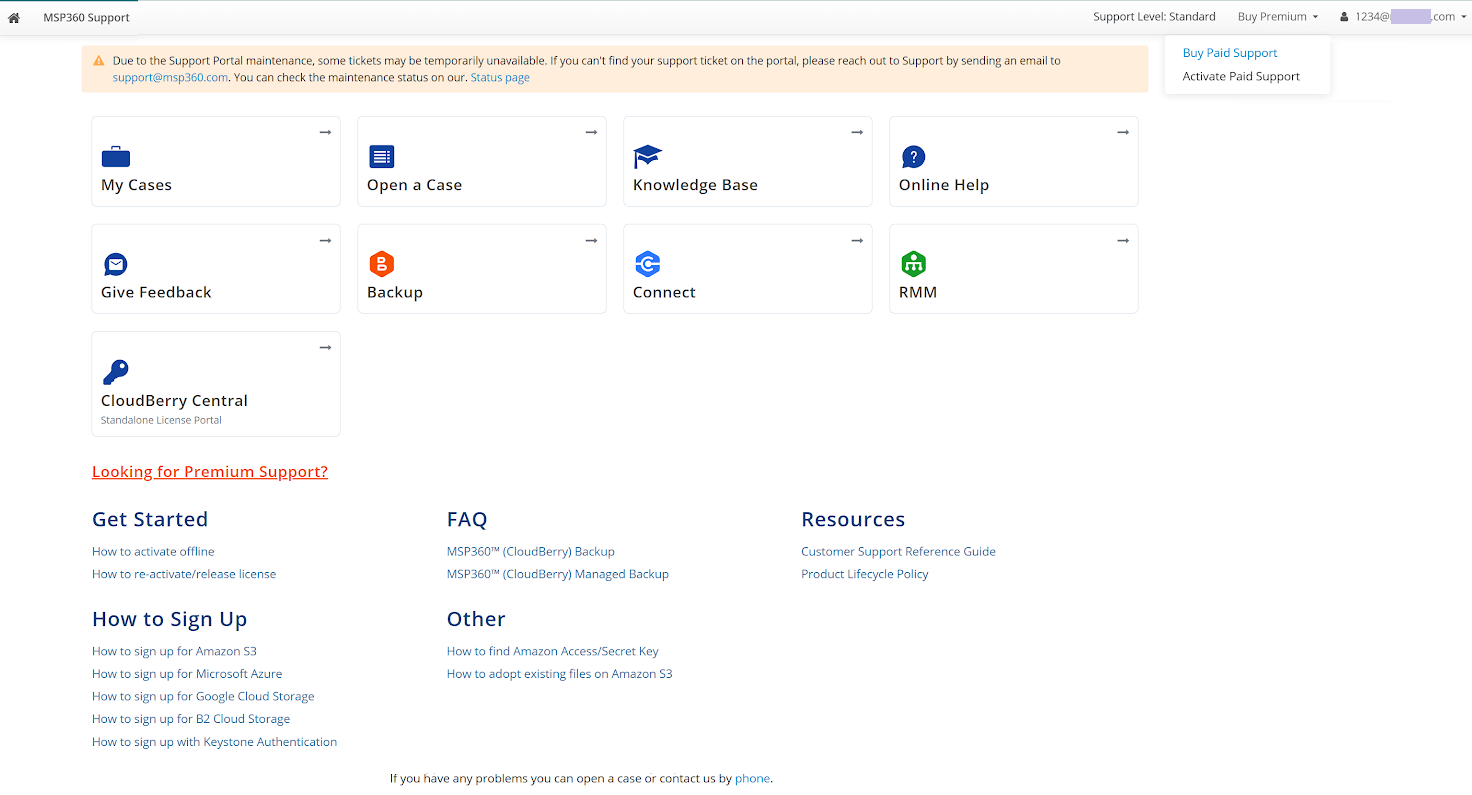Open the Connect card title
The height and width of the screenshot is (795, 1472).
coord(664,292)
